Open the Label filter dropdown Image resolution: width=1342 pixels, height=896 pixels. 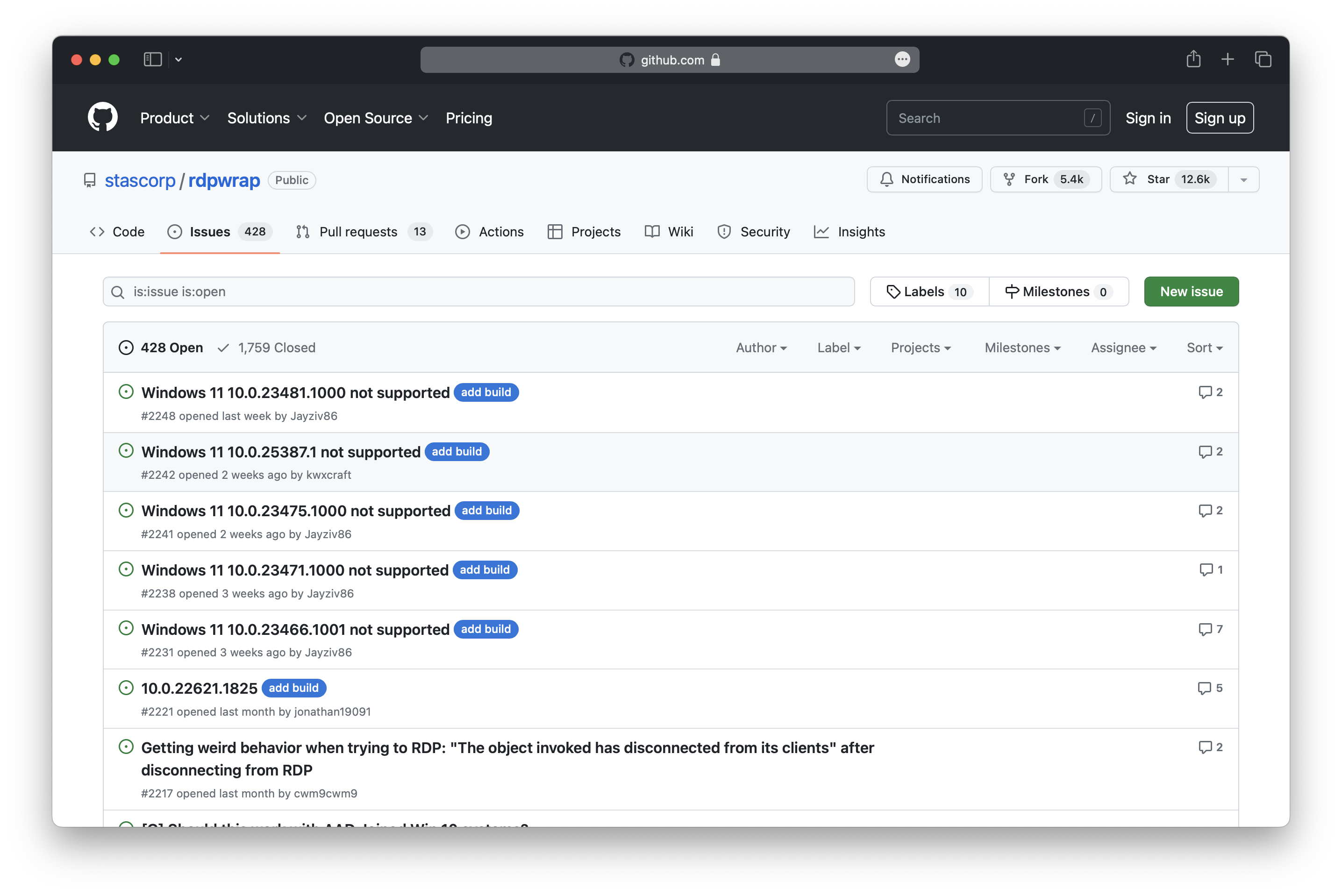[x=838, y=348]
